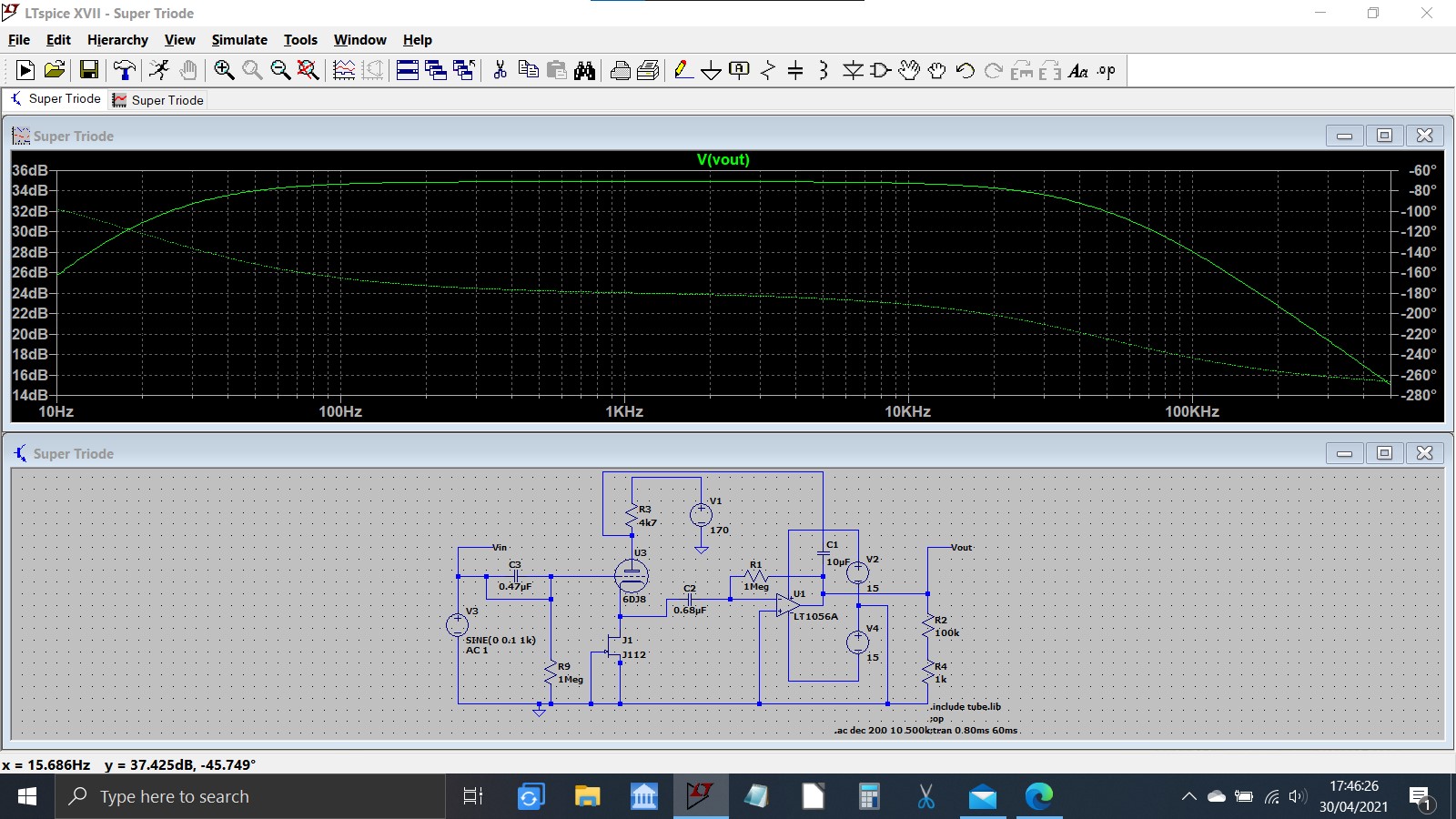Screen dimensions: 1456x819
Task: Click the Halt hand icon
Action: click(x=188, y=70)
